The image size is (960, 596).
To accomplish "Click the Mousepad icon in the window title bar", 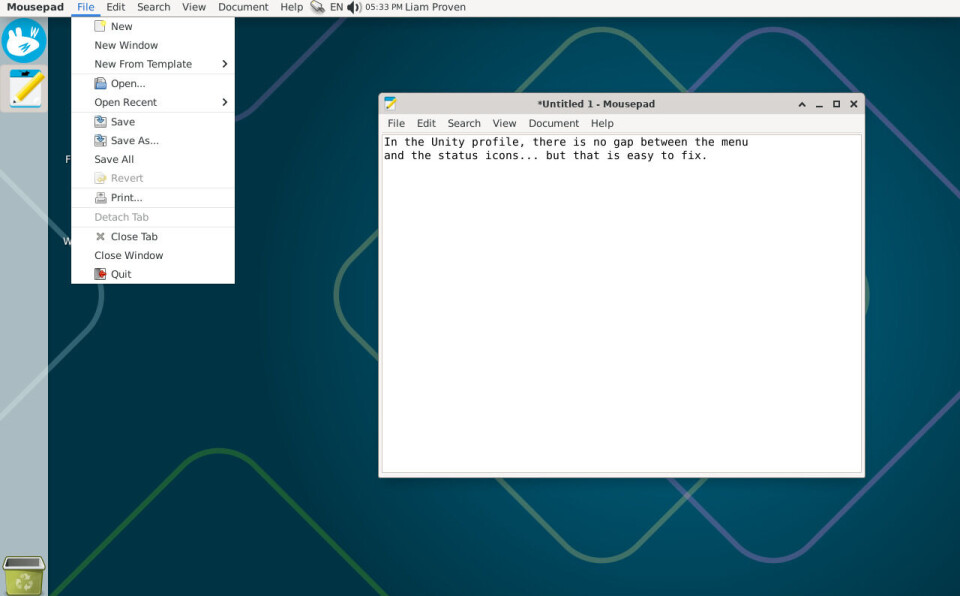I will [x=391, y=104].
